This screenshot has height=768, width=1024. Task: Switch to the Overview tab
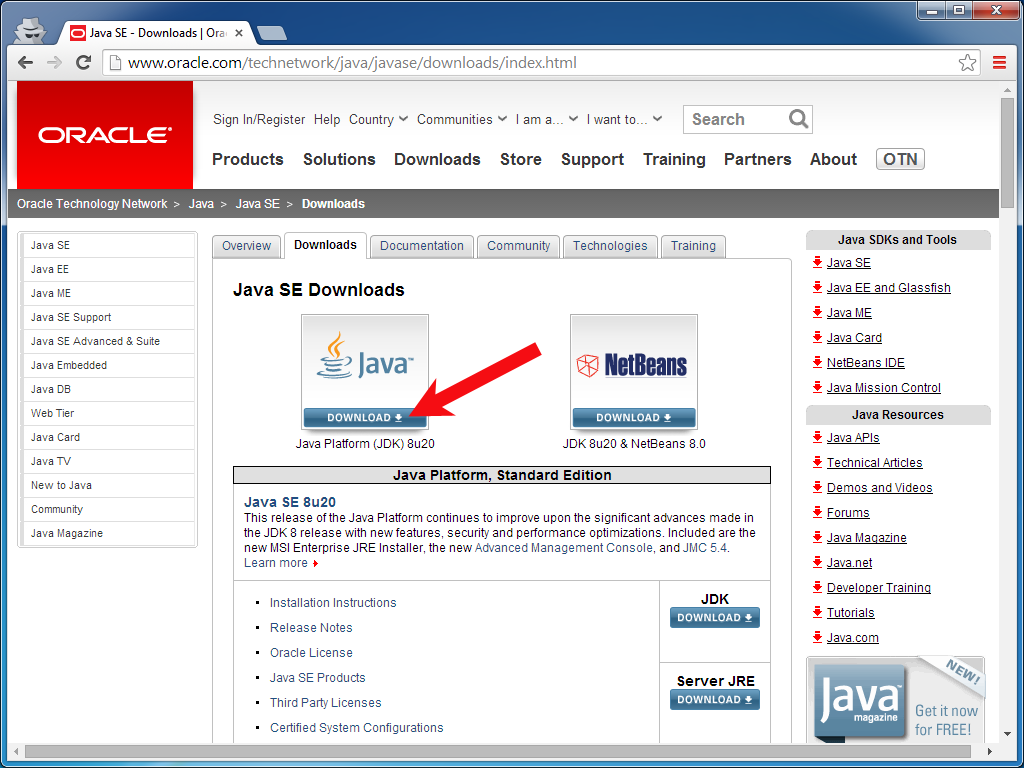click(x=246, y=246)
